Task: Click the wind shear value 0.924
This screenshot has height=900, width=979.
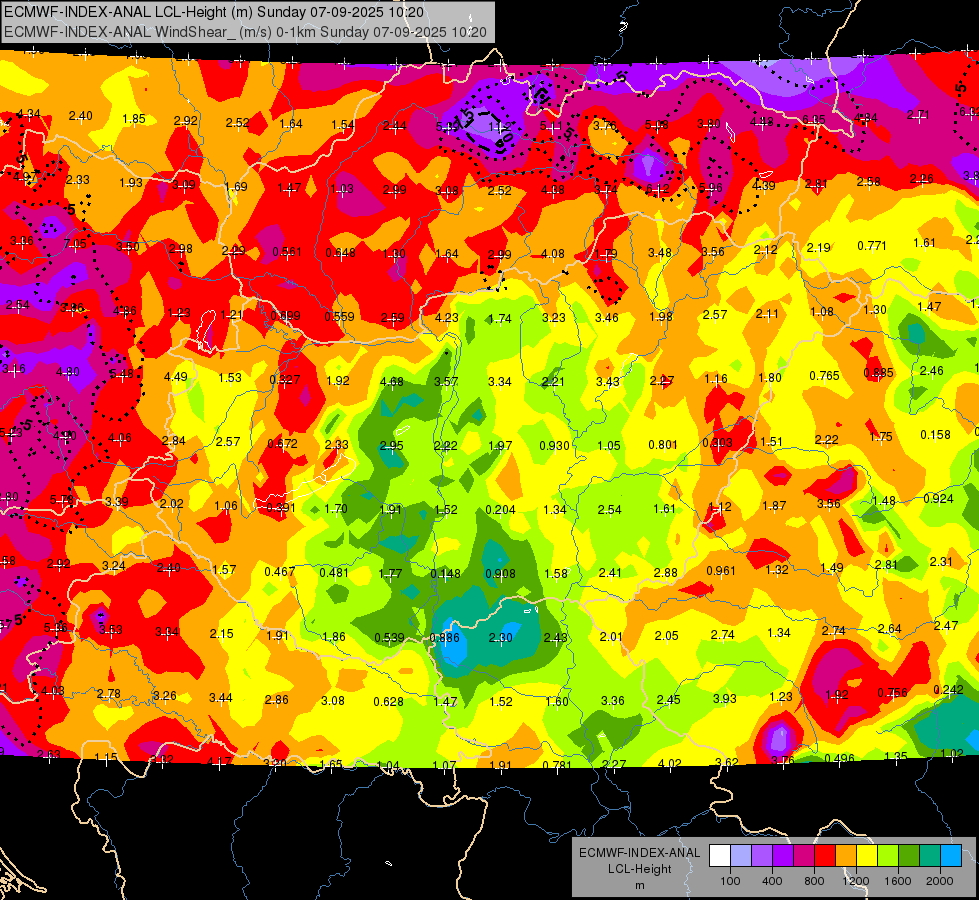Action: pos(938,498)
